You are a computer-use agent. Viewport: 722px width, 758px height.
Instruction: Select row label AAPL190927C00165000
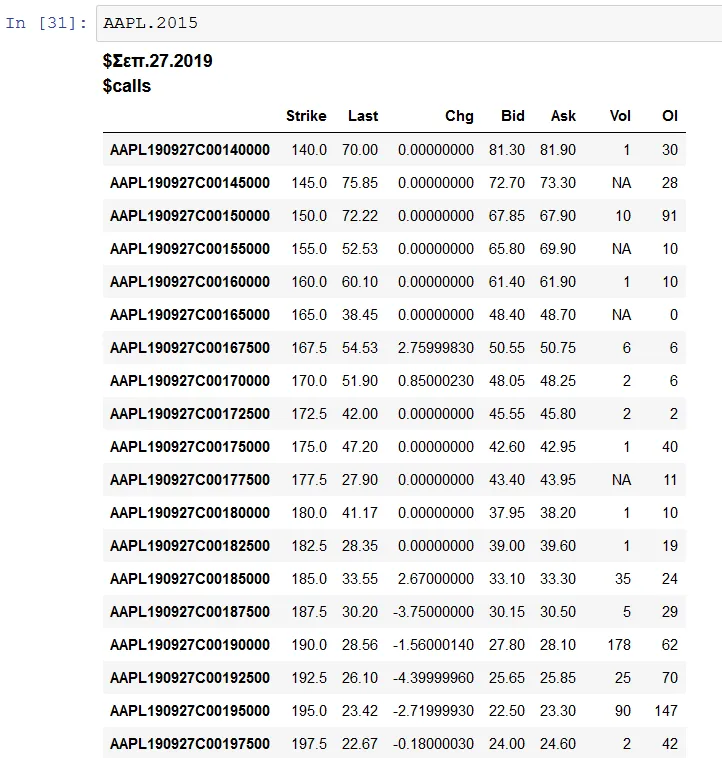(190, 315)
